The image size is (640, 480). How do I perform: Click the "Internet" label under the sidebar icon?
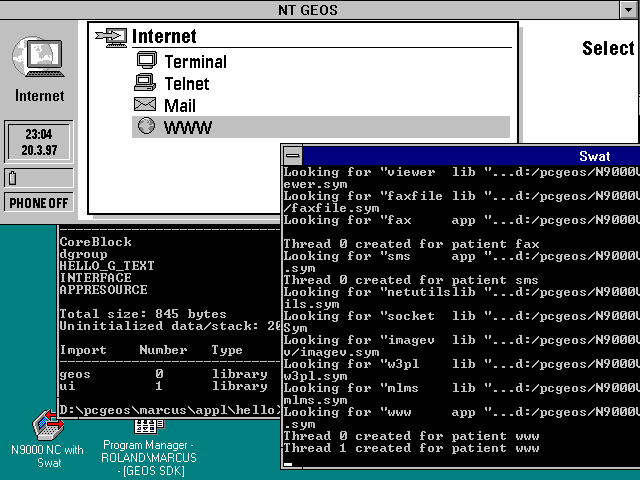pyautogui.click(x=40, y=96)
